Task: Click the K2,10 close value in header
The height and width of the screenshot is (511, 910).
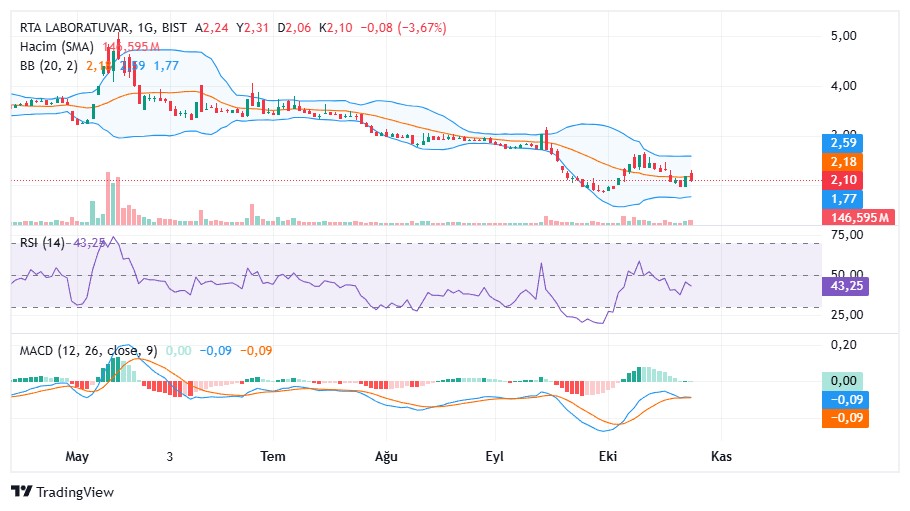Action: tap(335, 28)
